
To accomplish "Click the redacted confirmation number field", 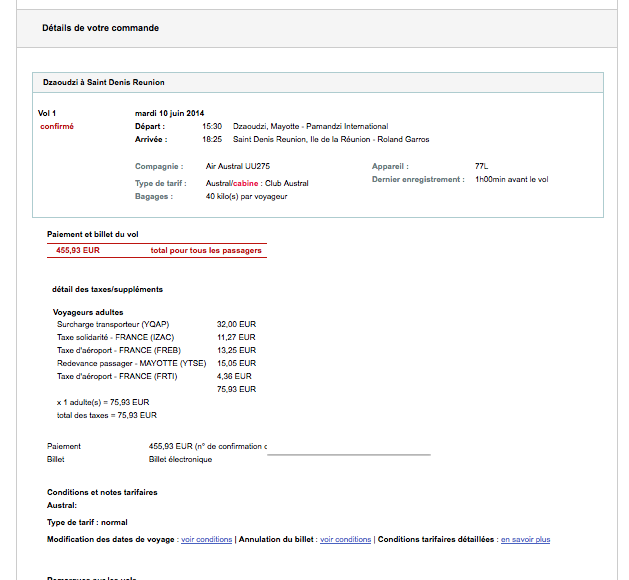I will 348,446.
